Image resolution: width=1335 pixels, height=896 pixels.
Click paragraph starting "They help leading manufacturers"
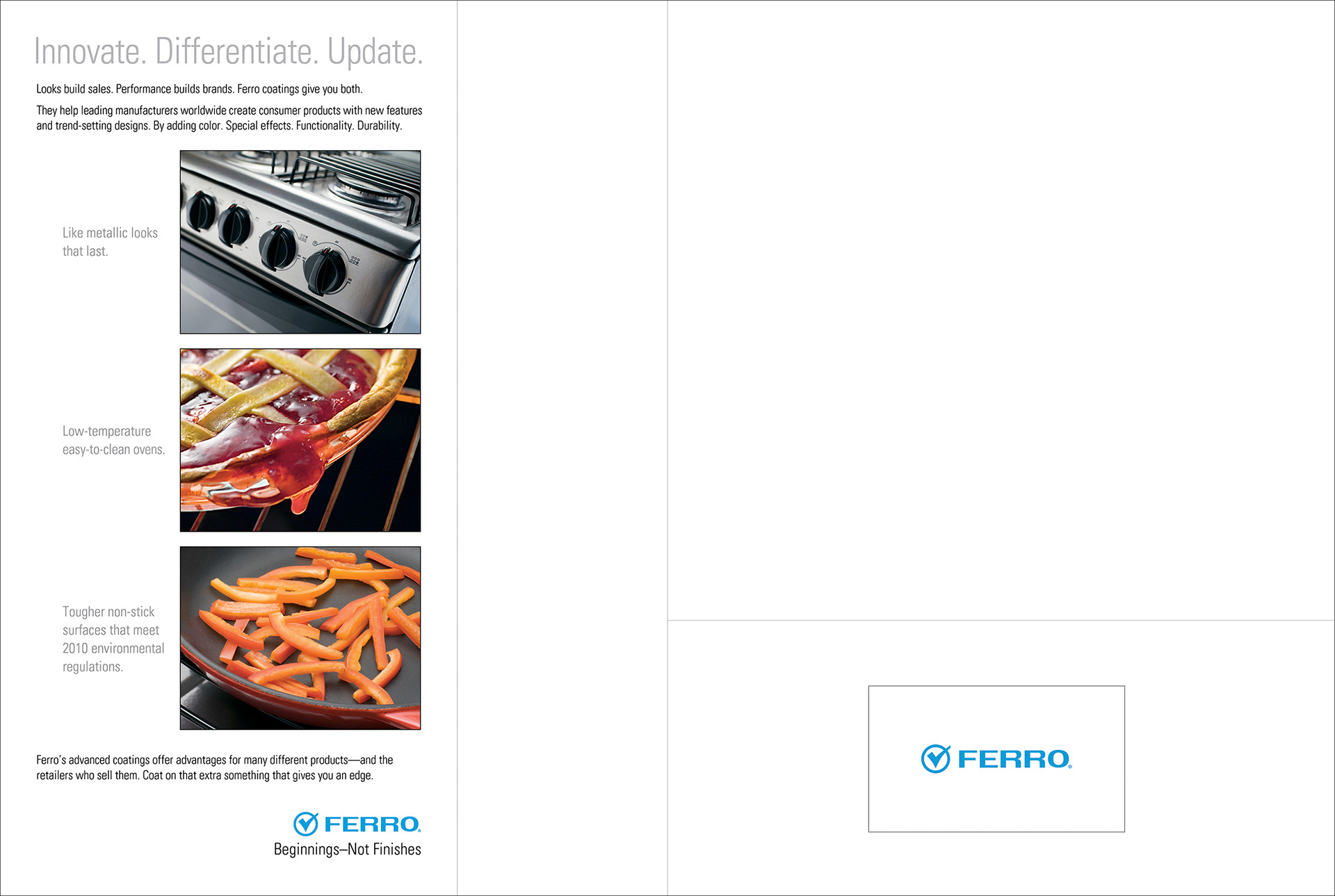coord(229,118)
